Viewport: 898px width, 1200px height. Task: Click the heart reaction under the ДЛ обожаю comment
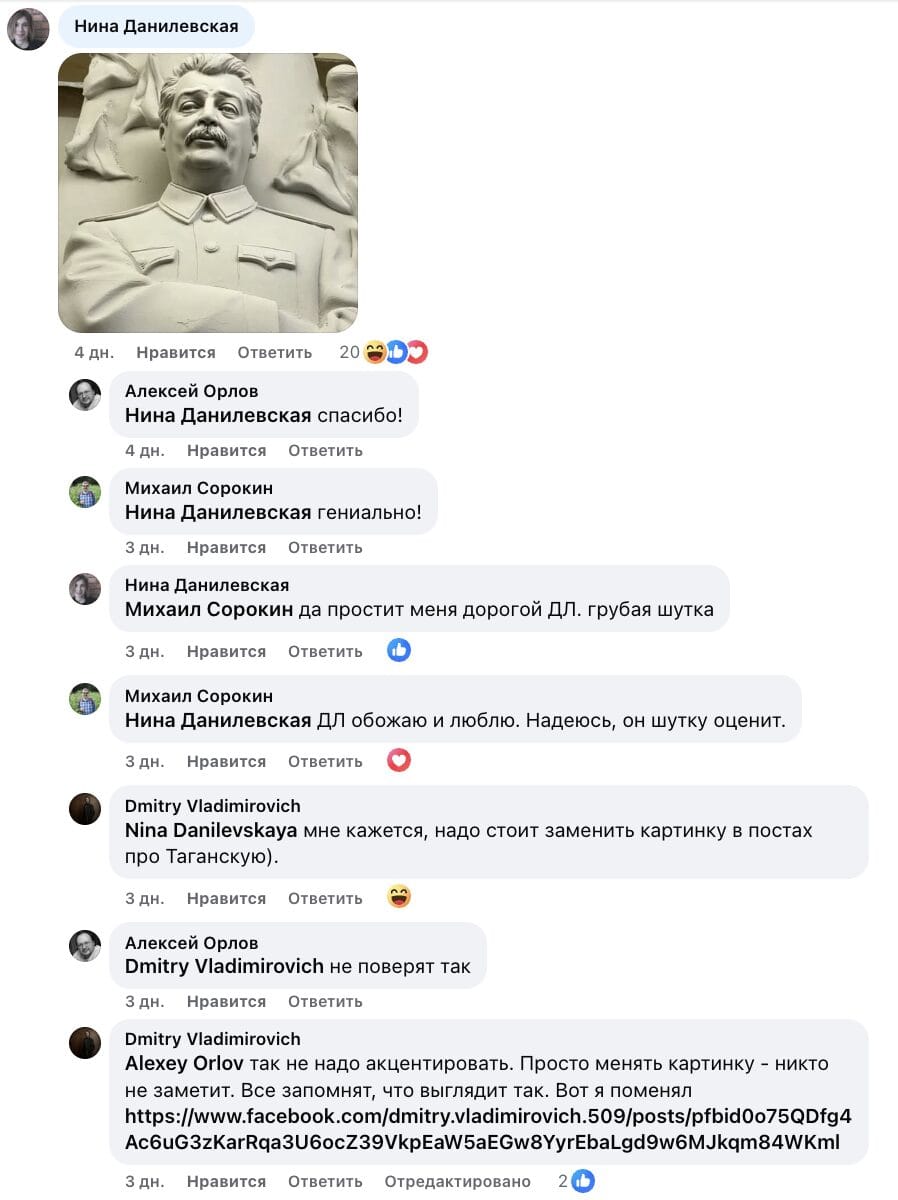[399, 761]
